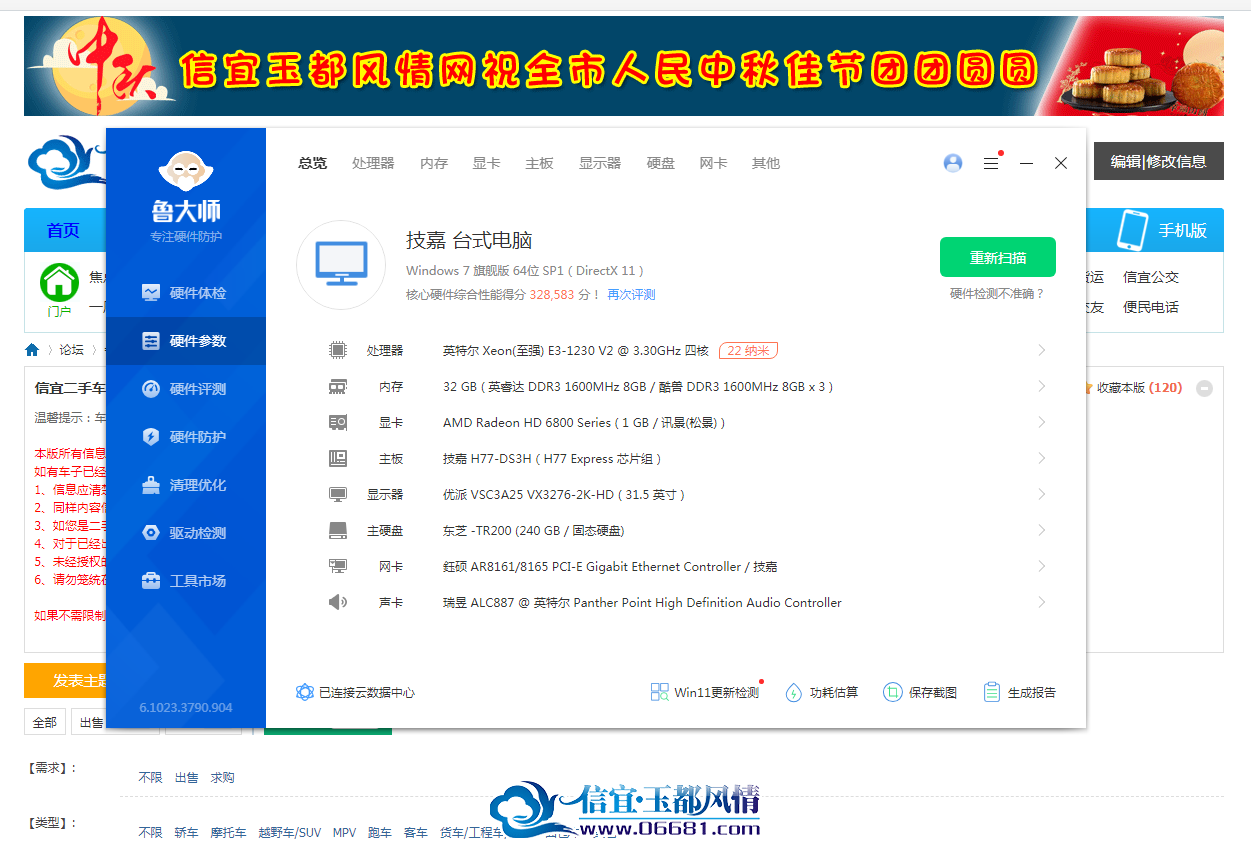Click the cloud data center gear icon
This screenshot has height=846, width=1251.
tap(305, 692)
